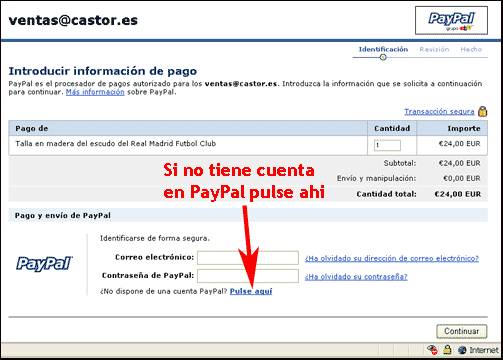Focus the Correo electrónico field
The height and width of the screenshot is (360, 503).
tap(248, 258)
